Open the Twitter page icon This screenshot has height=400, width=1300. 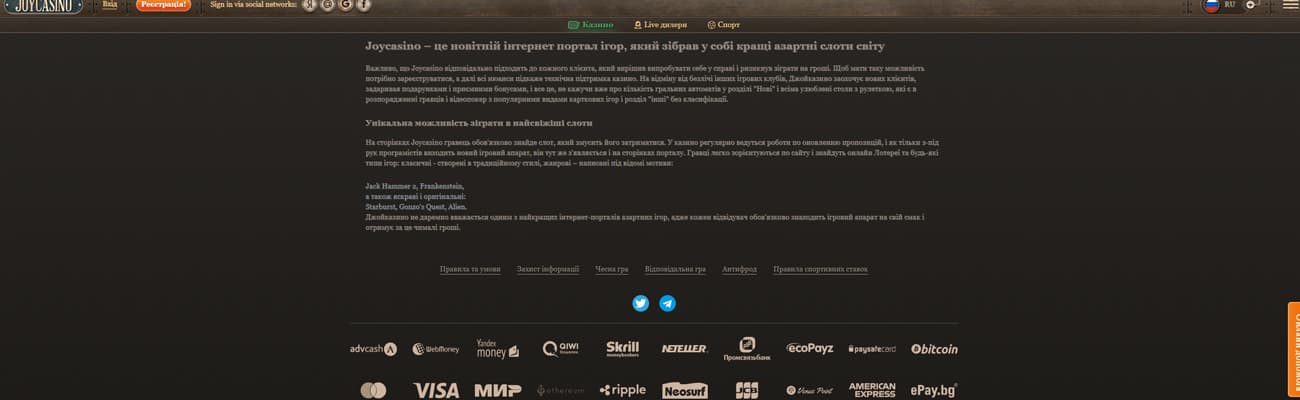[x=641, y=303]
